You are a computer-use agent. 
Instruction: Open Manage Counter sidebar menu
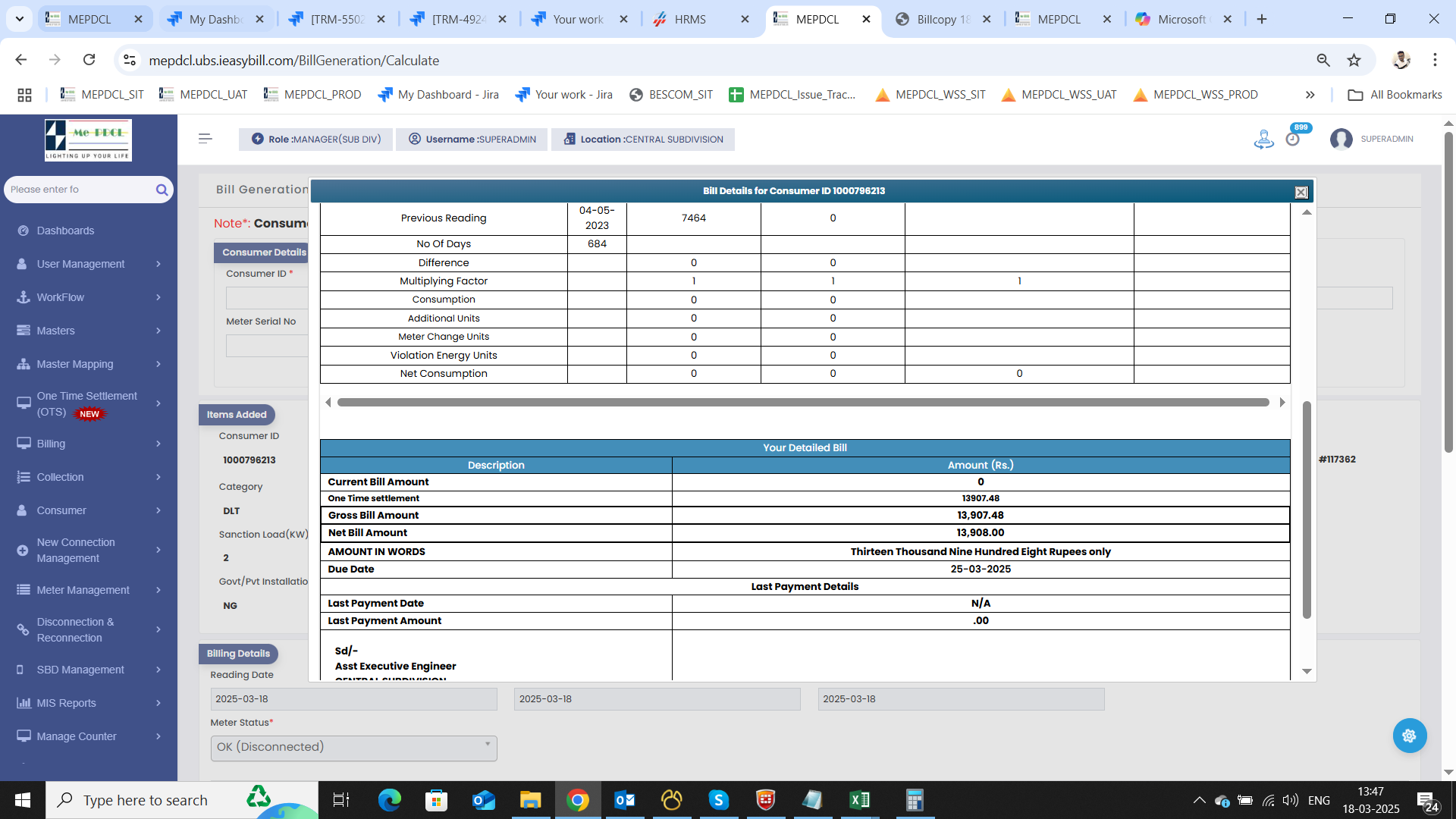pyautogui.click(x=89, y=736)
